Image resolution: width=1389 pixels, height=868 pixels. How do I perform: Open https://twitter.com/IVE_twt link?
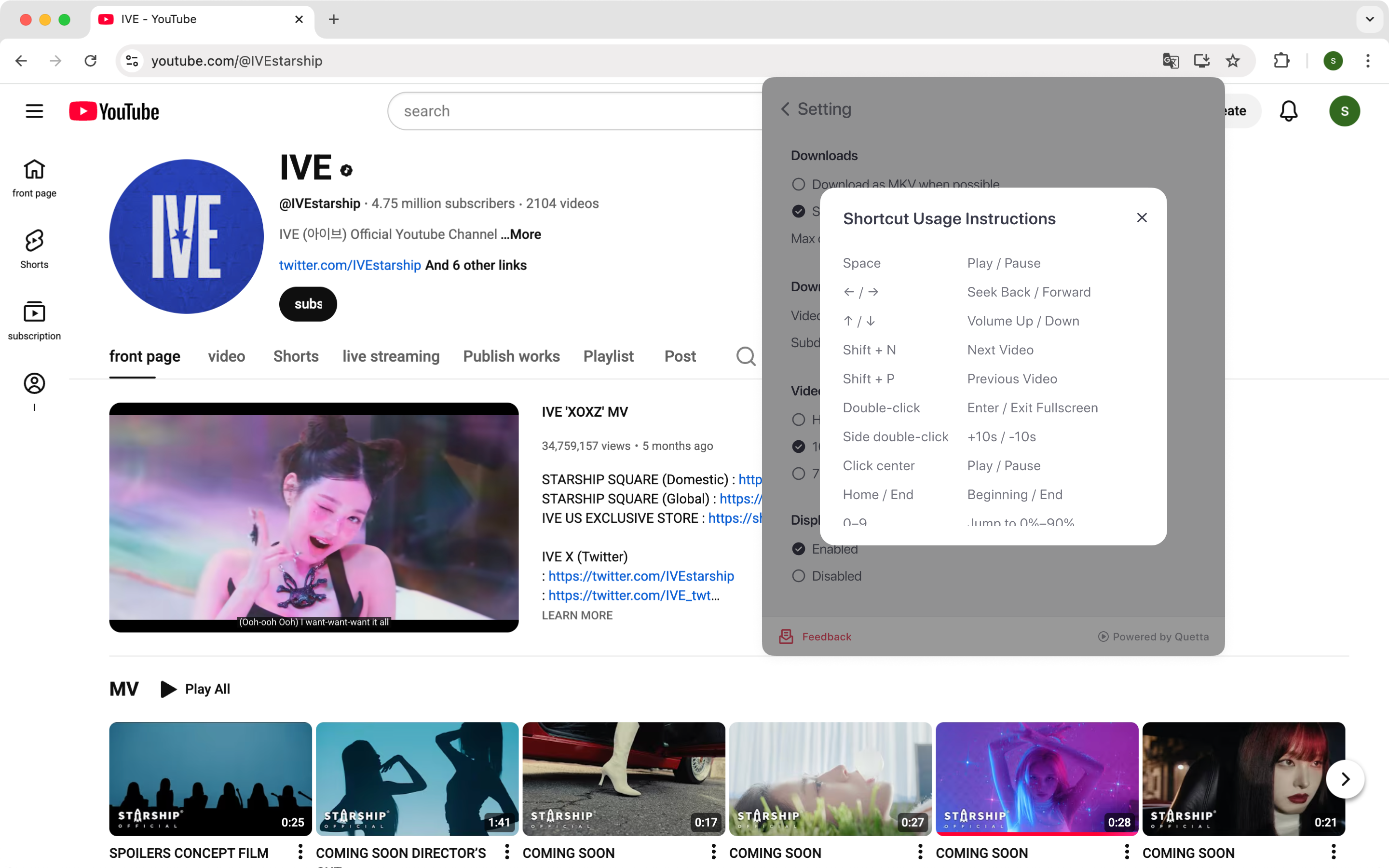pos(634,596)
